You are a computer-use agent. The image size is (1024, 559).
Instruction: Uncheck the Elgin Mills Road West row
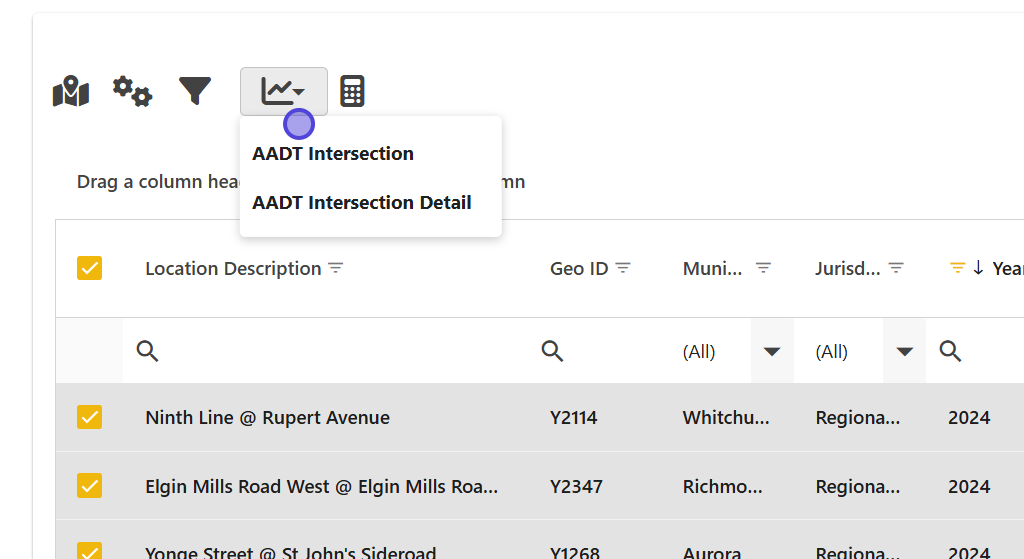coord(90,486)
